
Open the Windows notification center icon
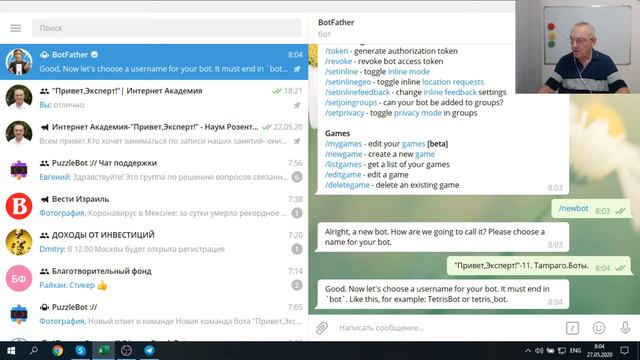pyautogui.click(x=624, y=351)
